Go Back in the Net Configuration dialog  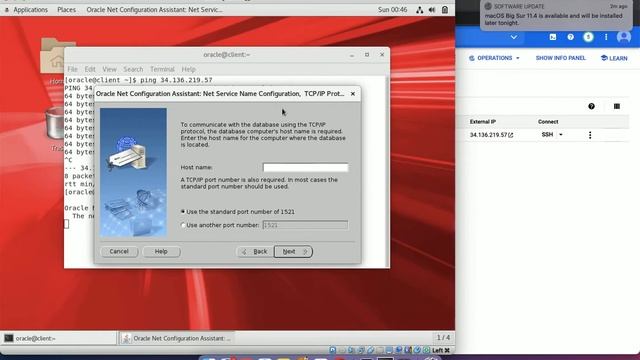tap(255, 251)
